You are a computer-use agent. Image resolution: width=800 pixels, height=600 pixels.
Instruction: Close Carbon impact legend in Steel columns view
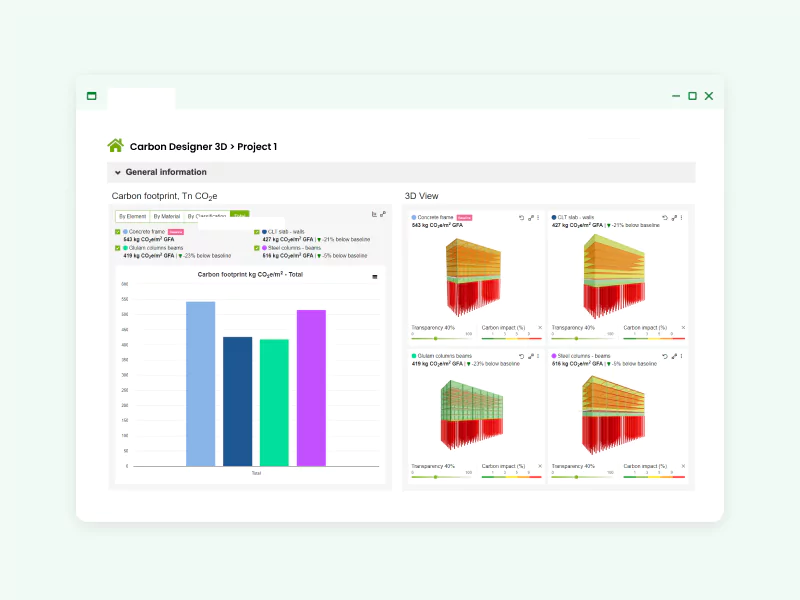[x=682, y=466]
